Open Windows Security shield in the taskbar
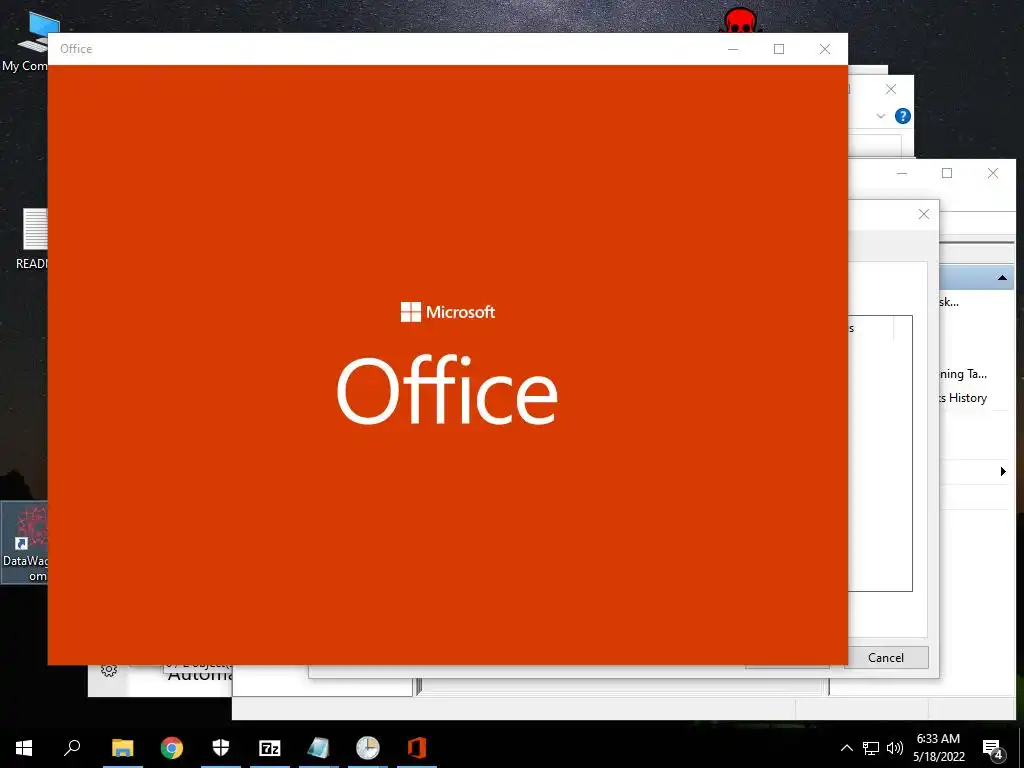The height and width of the screenshot is (768, 1024). (221, 748)
